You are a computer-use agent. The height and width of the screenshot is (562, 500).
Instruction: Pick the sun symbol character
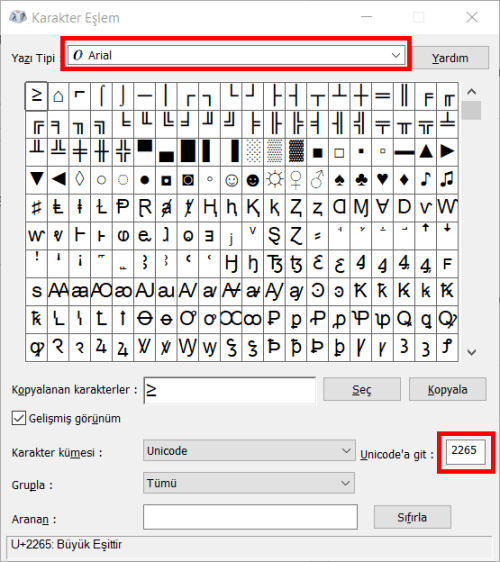click(x=274, y=180)
